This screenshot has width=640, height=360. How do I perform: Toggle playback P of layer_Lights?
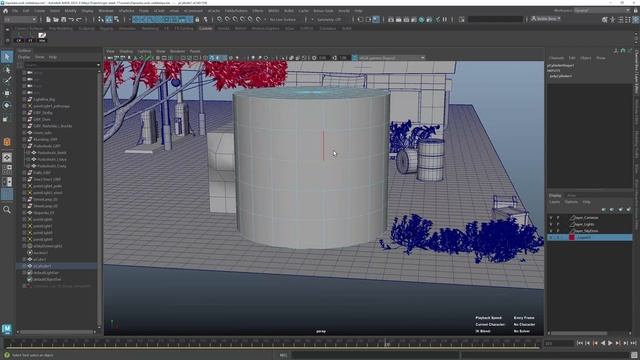pos(558,224)
